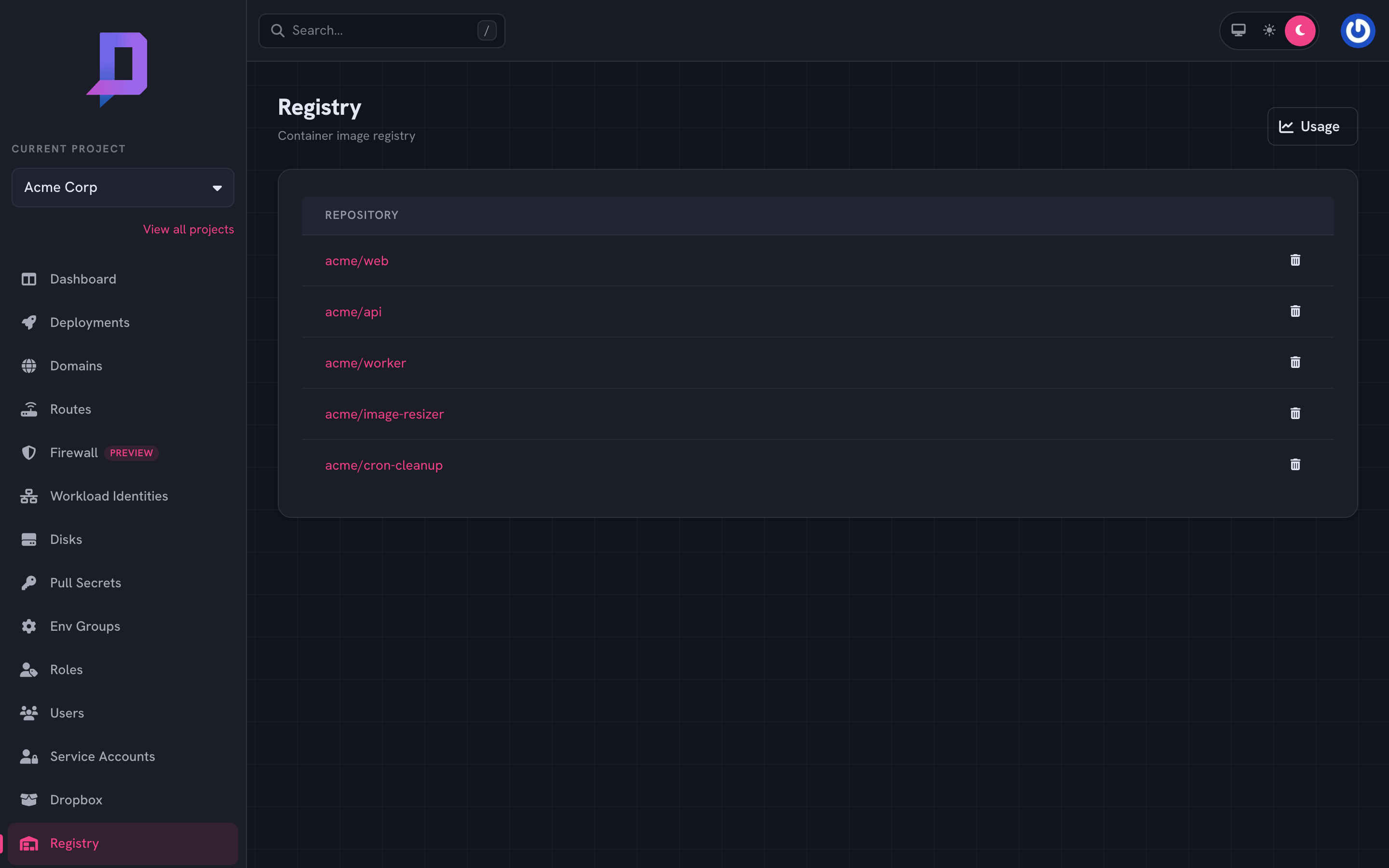Click the Domains globe icon
1389x868 pixels.
[x=29, y=366]
